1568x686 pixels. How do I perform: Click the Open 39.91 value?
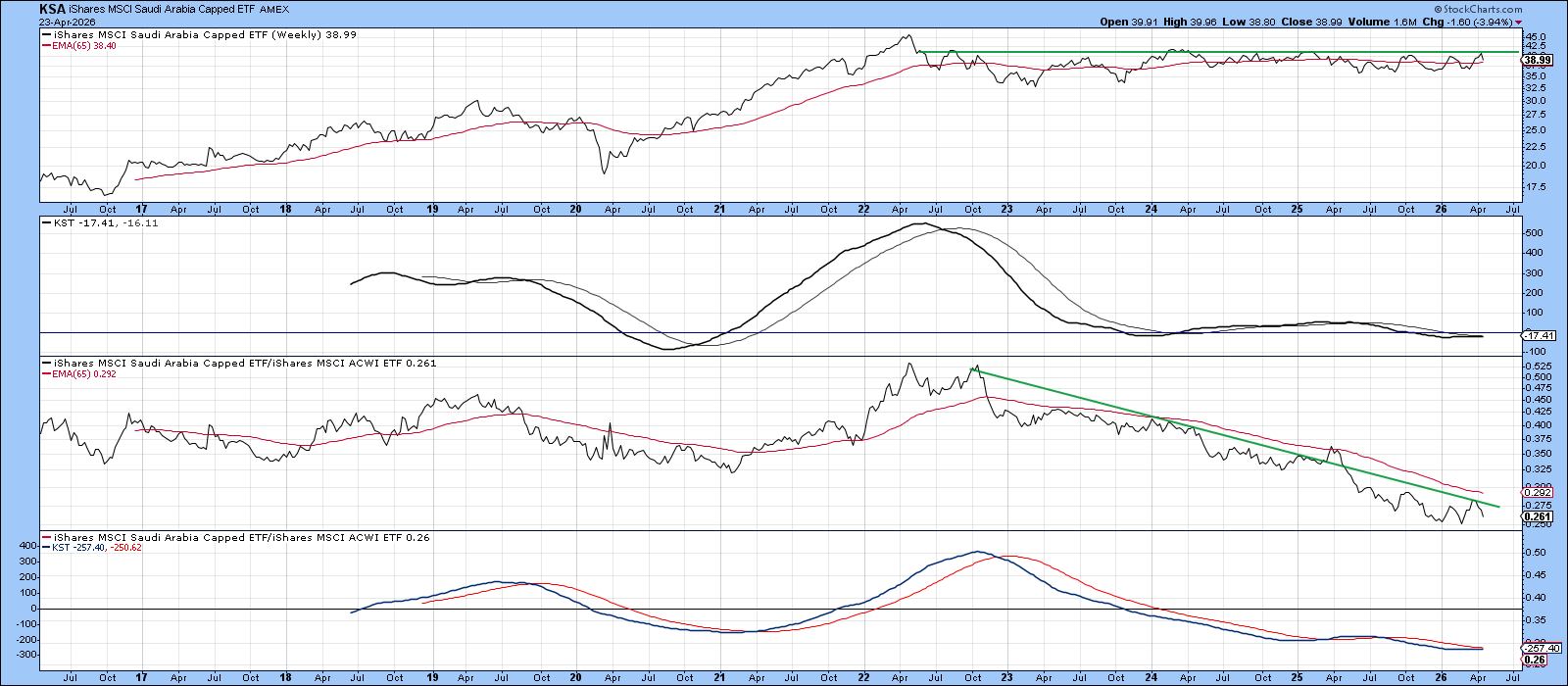pyautogui.click(x=1129, y=22)
